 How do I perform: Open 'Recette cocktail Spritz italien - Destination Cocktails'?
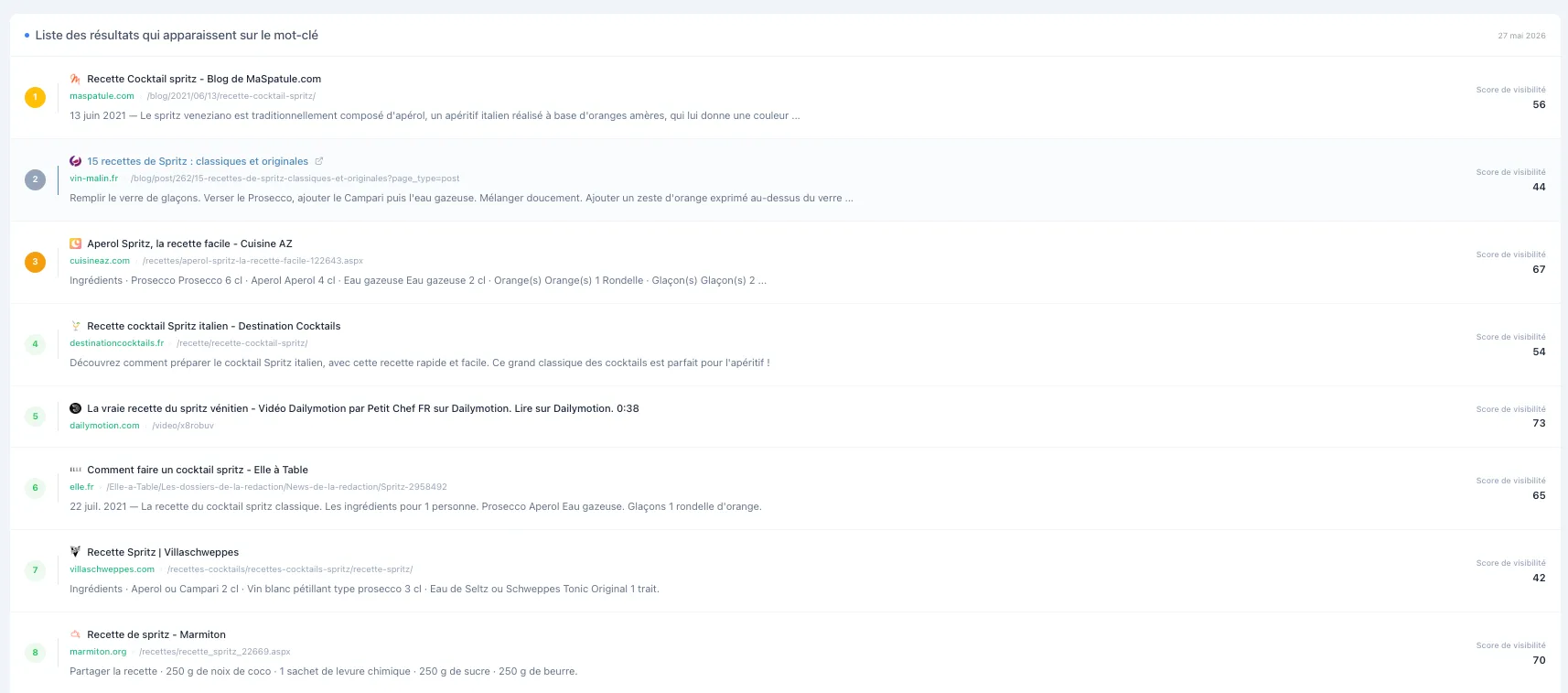click(x=213, y=326)
